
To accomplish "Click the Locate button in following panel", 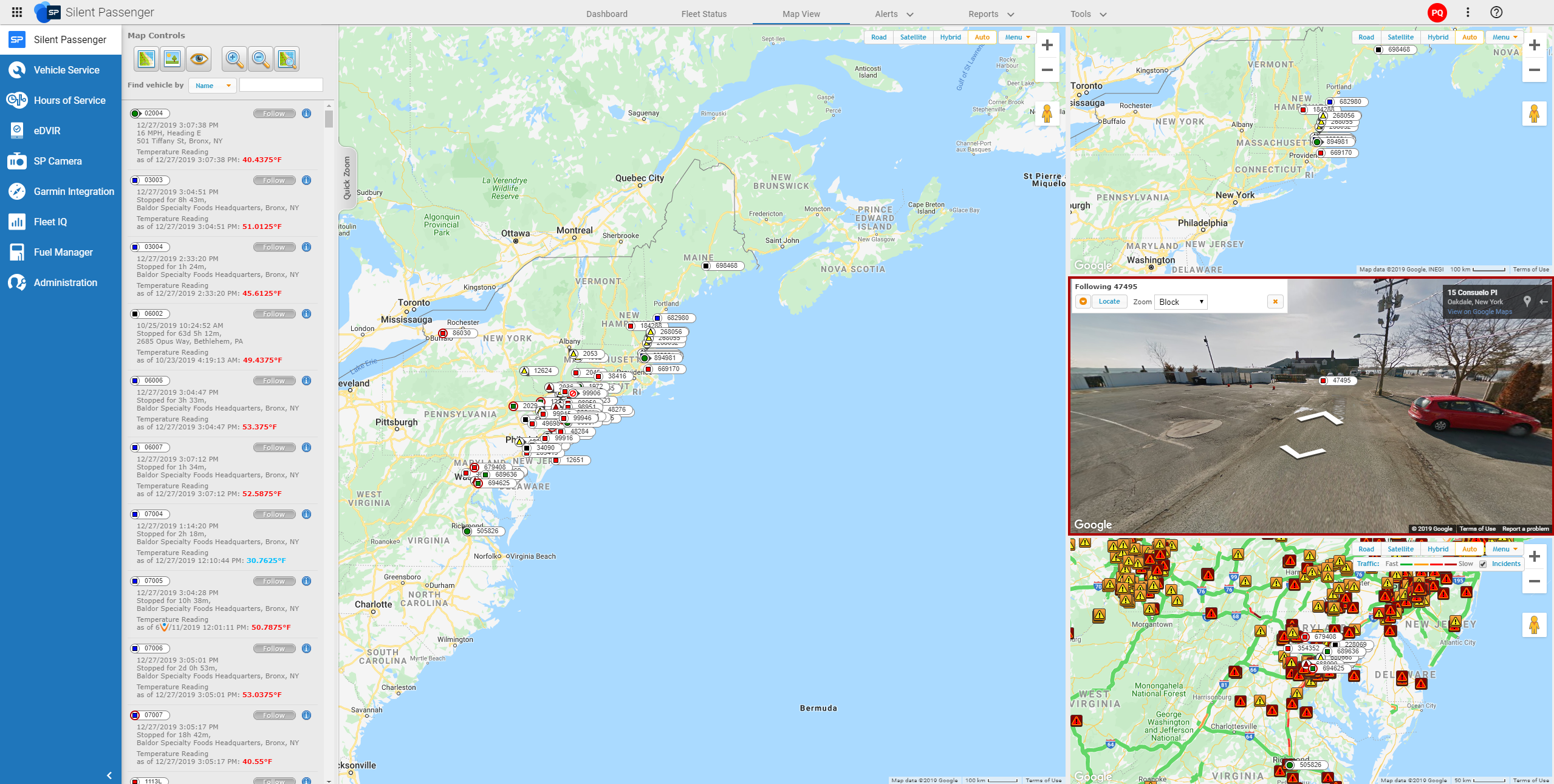I will pyautogui.click(x=1109, y=302).
